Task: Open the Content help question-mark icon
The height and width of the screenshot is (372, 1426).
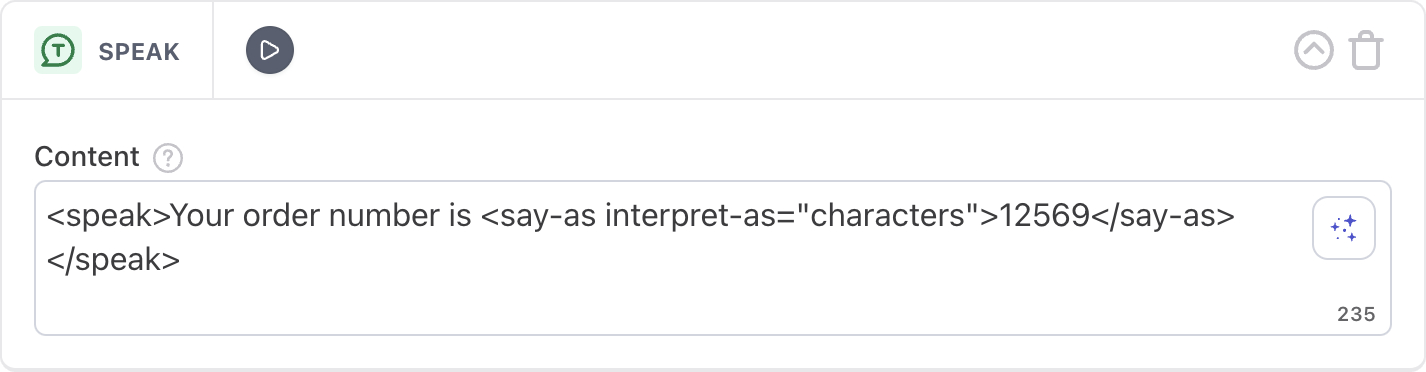Action: pyautogui.click(x=168, y=157)
